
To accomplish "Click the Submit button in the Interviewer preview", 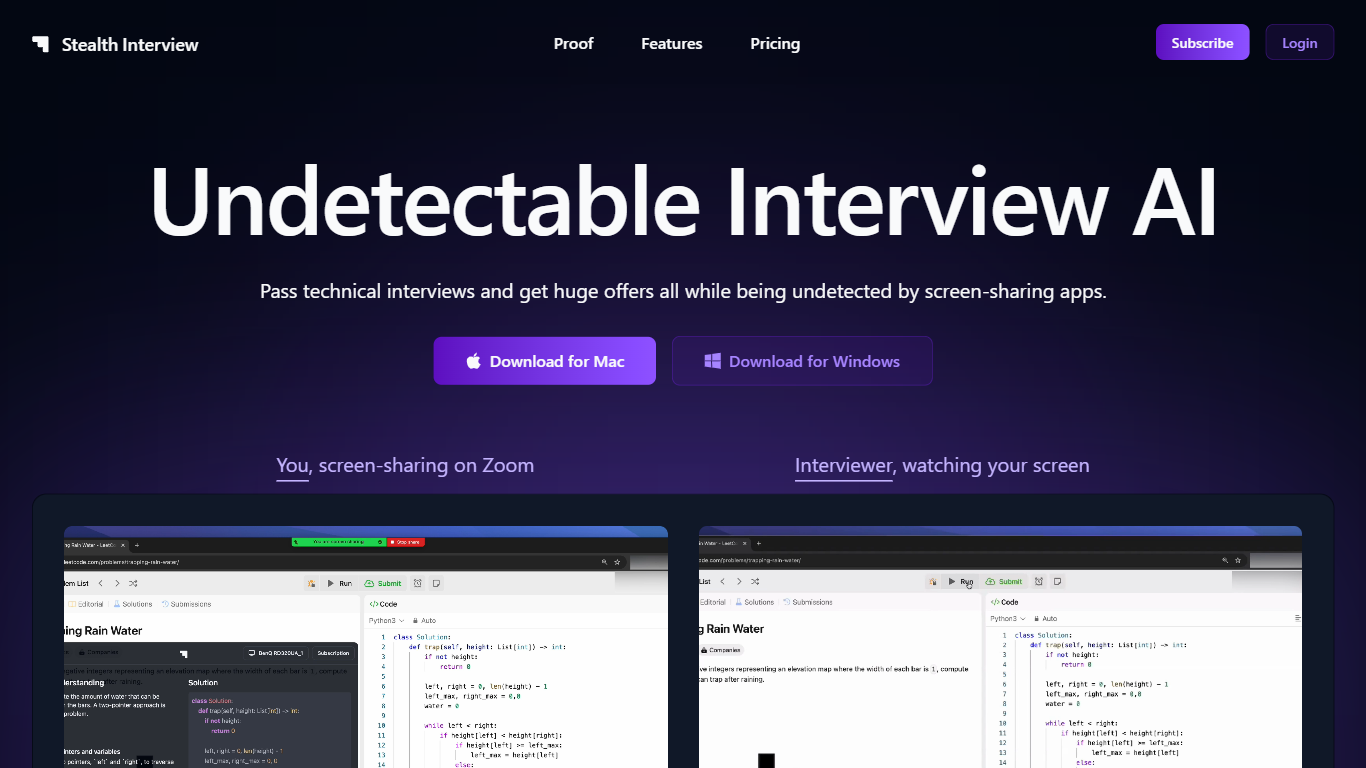I will tap(1003, 581).
